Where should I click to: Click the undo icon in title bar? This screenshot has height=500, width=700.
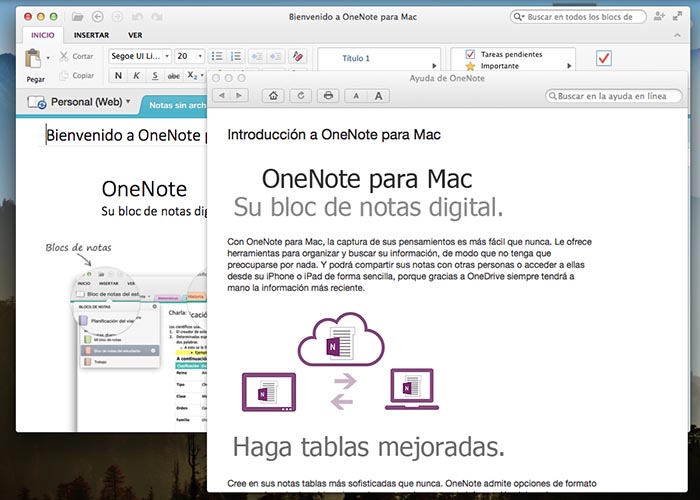[137, 17]
